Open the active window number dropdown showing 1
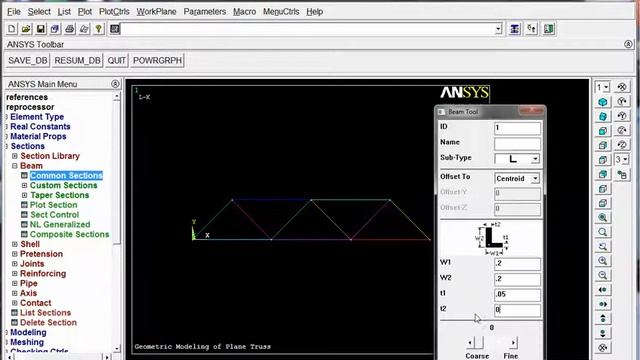640x360 pixels. pos(603,87)
